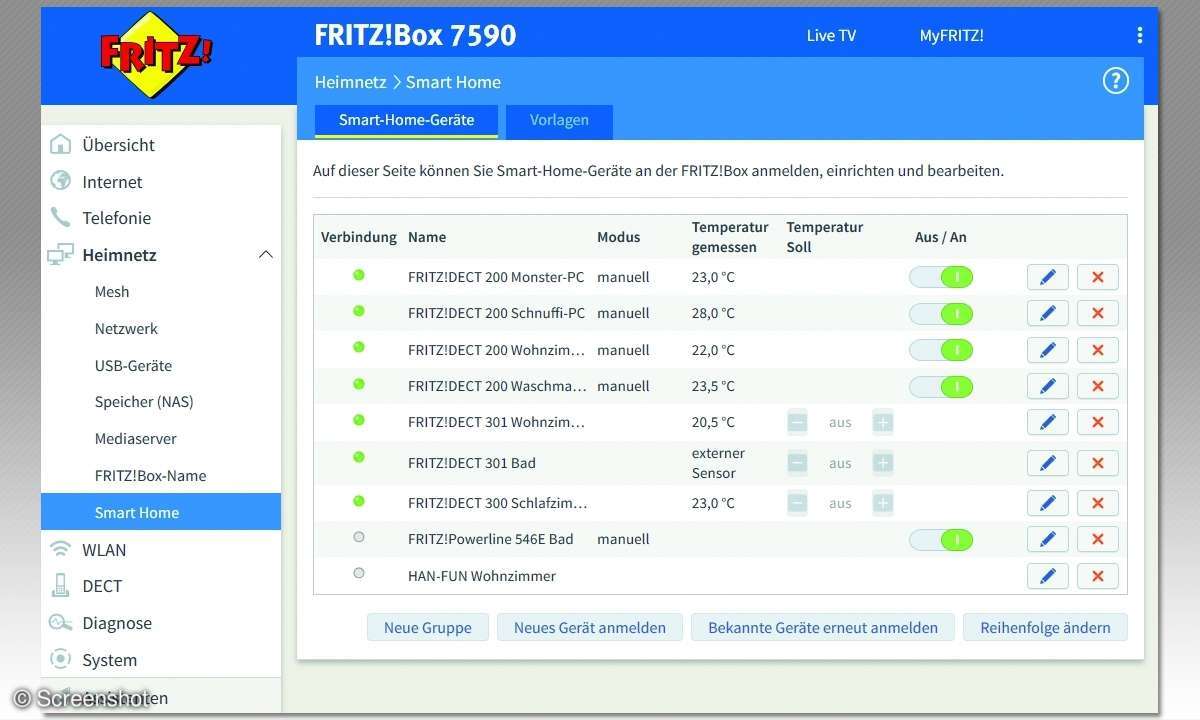Viewport: 1200px width, 720px height.
Task: Open the three-dot menu in header
Action: tap(1139, 35)
